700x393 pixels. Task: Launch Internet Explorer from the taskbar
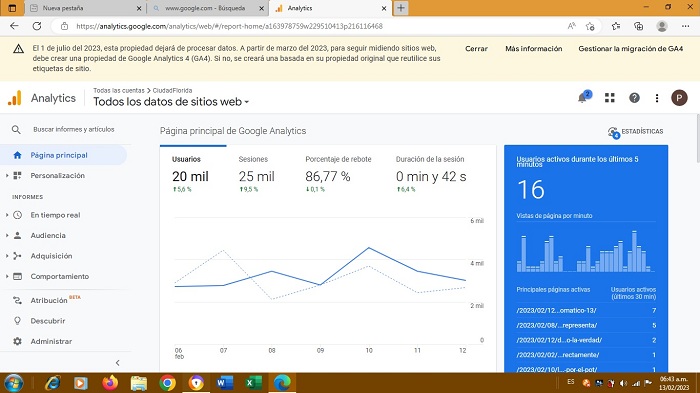pyautogui.click(x=53, y=383)
